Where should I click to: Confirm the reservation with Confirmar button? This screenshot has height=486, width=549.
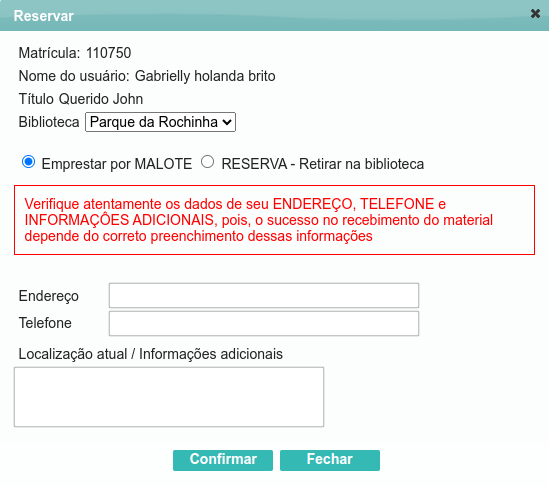point(223,460)
